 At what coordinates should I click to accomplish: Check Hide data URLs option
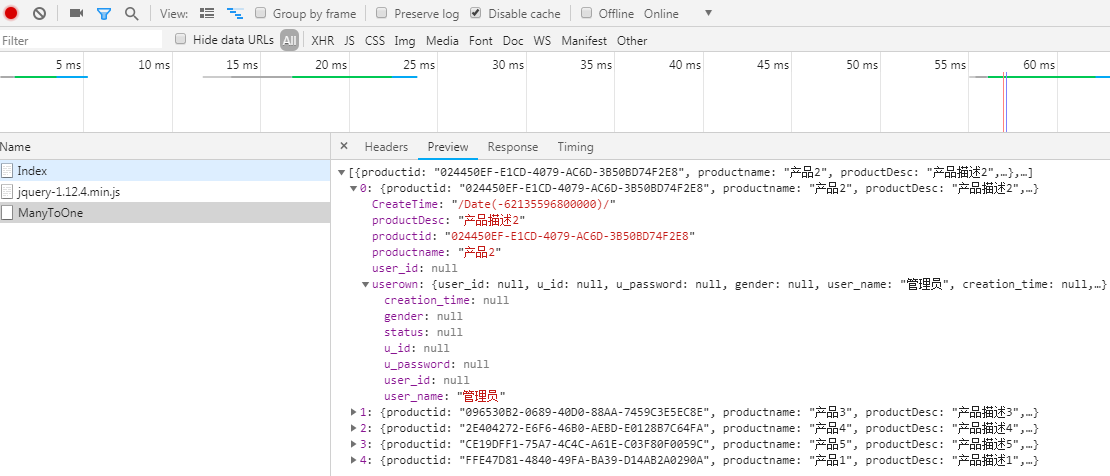pyautogui.click(x=181, y=39)
